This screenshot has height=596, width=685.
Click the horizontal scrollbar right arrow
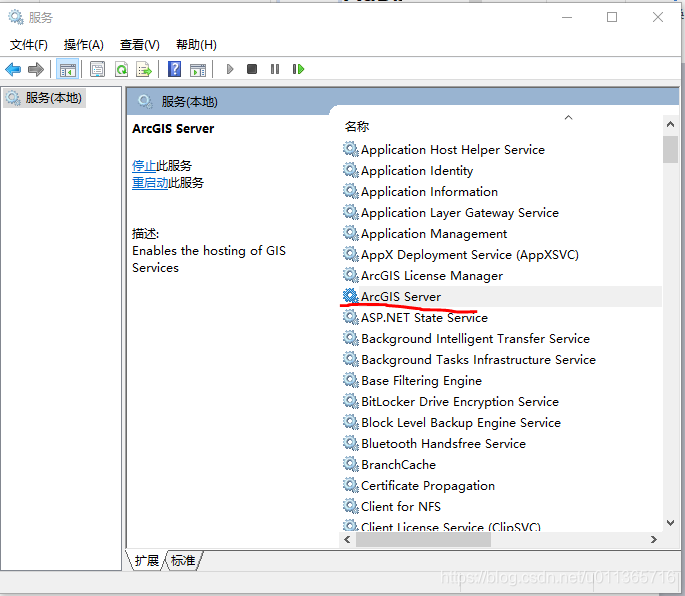[x=654, y=540]
